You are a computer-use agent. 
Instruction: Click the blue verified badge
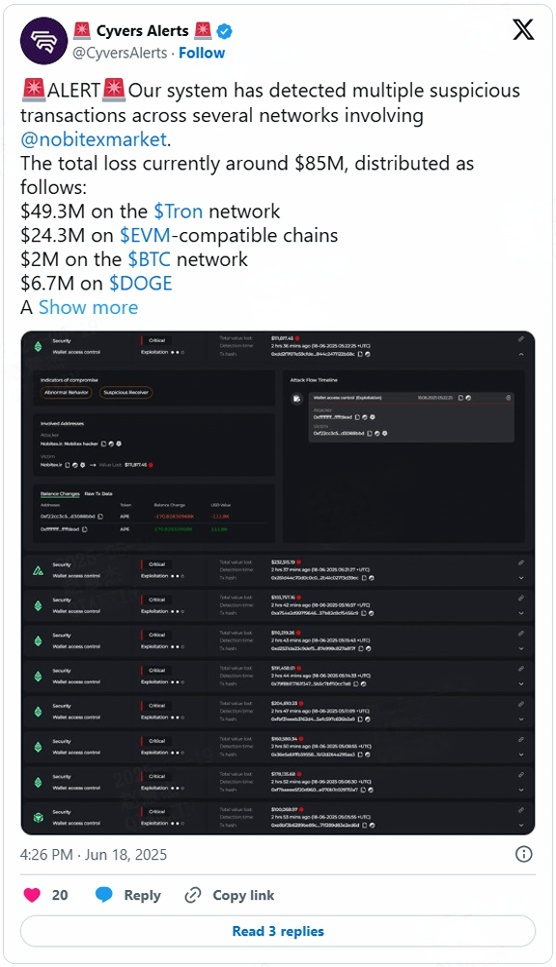point(224,30)
